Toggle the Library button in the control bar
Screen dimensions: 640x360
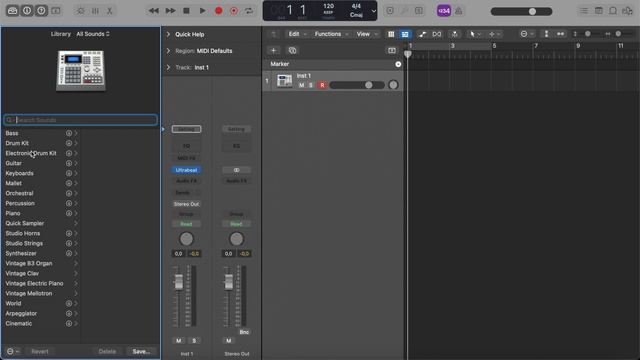click(12, 11)
